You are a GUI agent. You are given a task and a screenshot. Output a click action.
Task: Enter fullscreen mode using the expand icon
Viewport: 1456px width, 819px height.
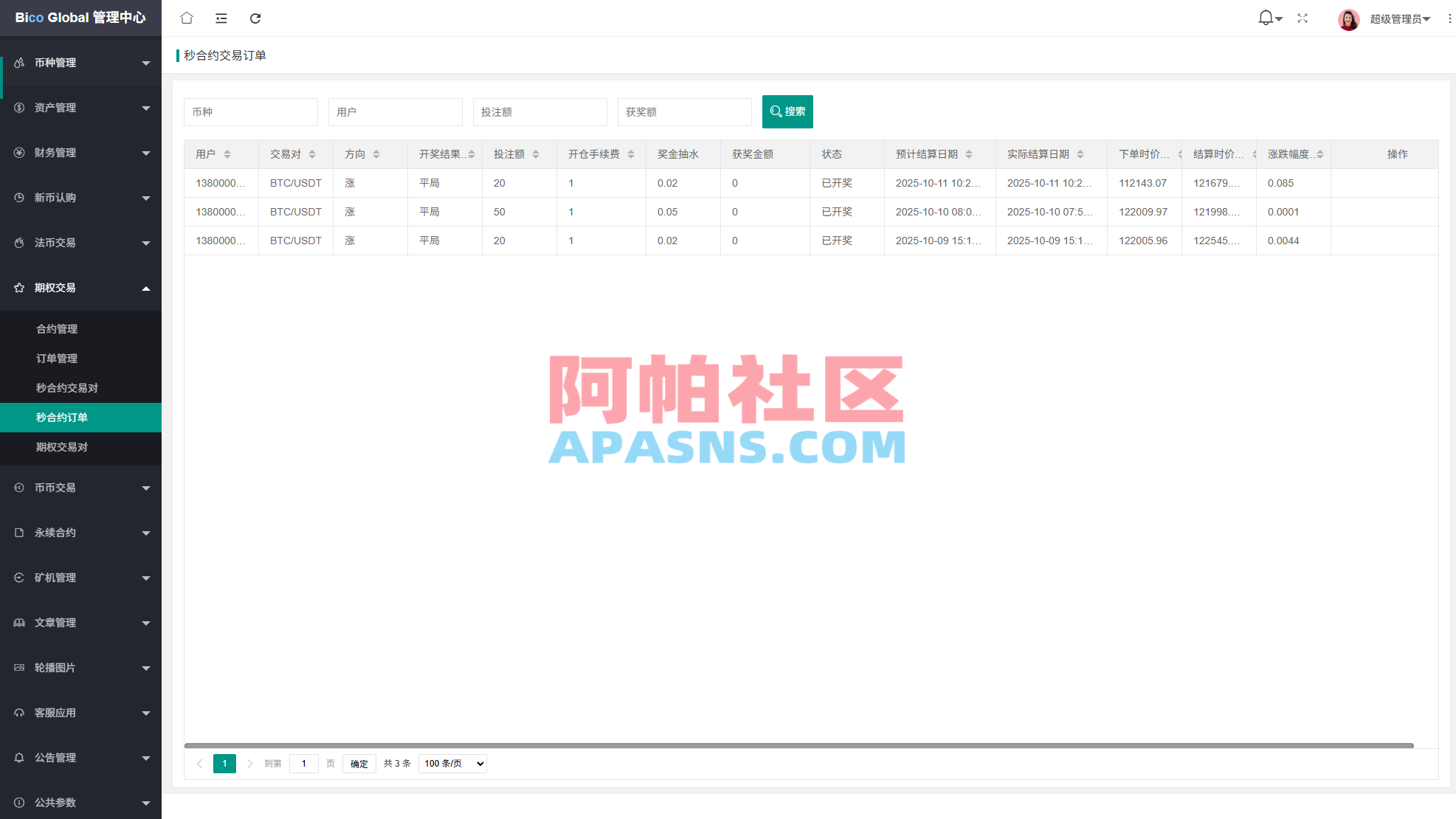[1303, 18]
